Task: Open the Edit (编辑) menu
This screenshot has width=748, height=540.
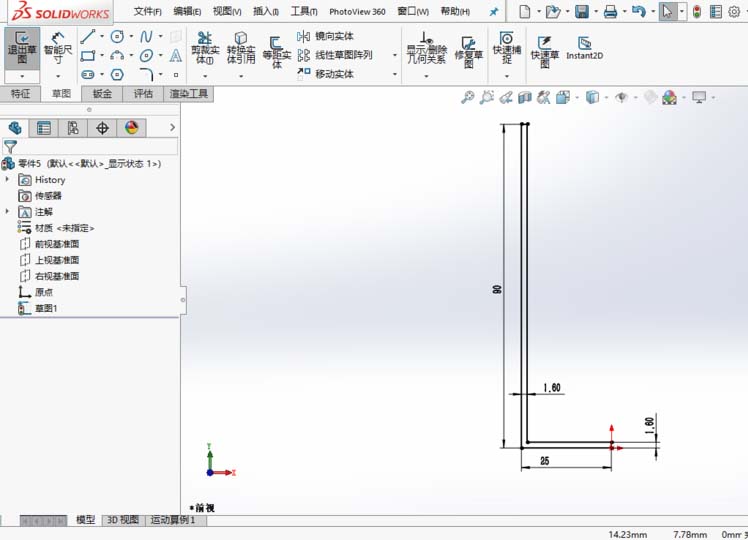Action: 187,11
